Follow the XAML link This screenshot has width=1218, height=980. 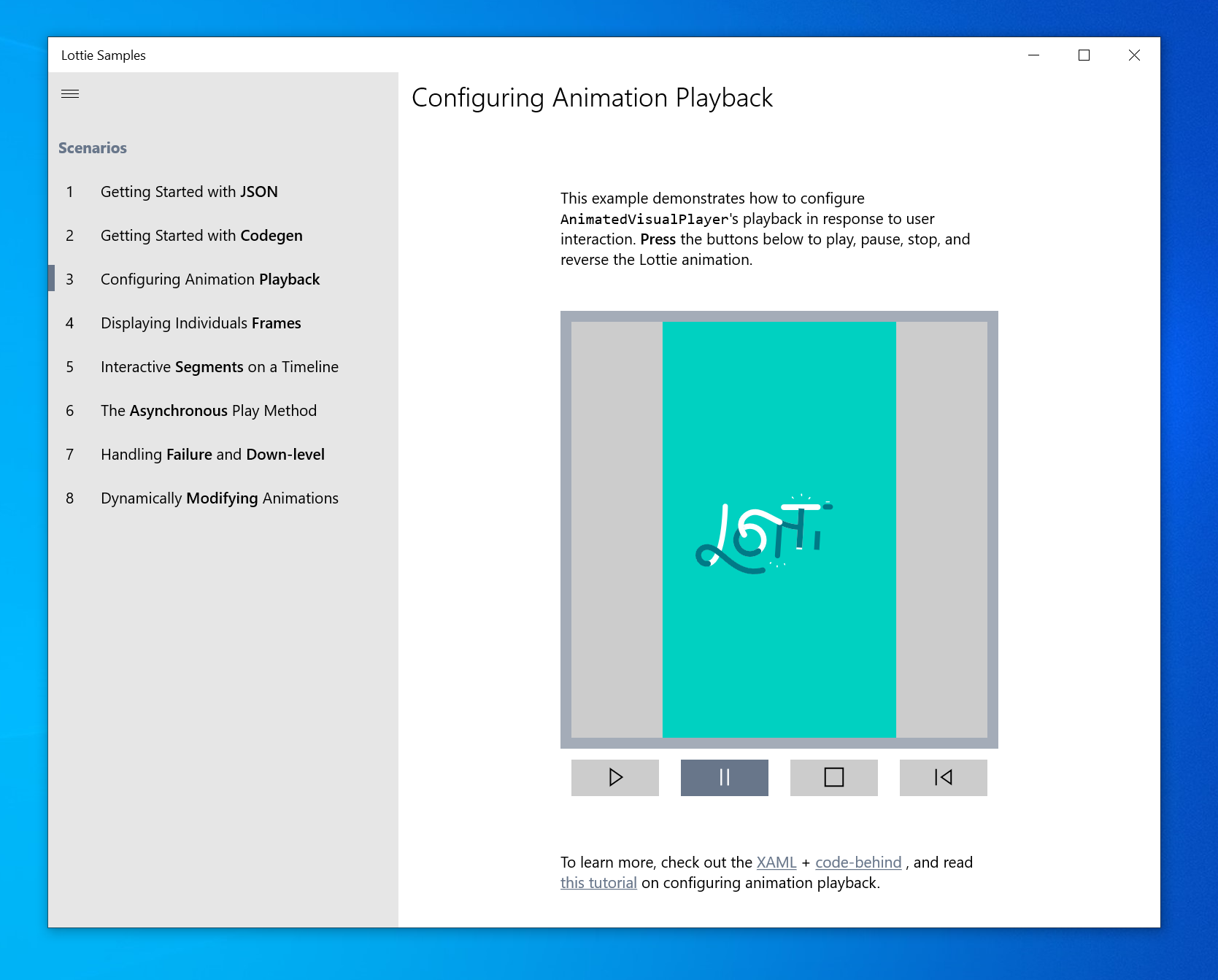pos(776,863)
